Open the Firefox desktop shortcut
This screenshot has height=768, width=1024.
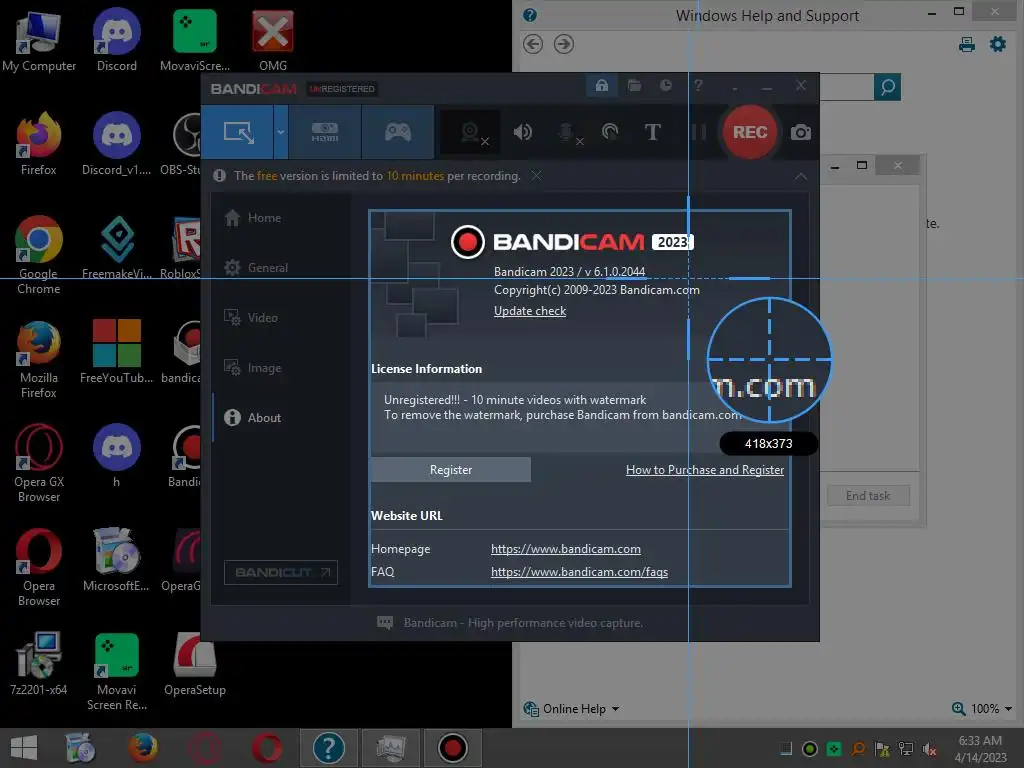point(39,144)
